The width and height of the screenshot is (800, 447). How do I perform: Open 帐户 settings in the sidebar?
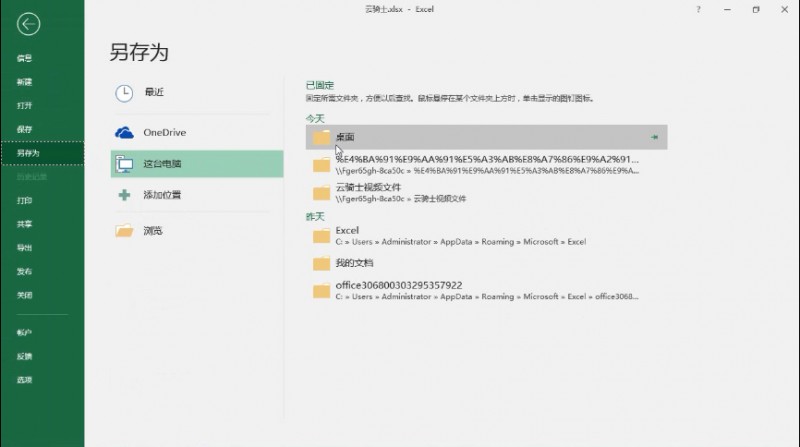pyautogui.click(x=24, y=333)
